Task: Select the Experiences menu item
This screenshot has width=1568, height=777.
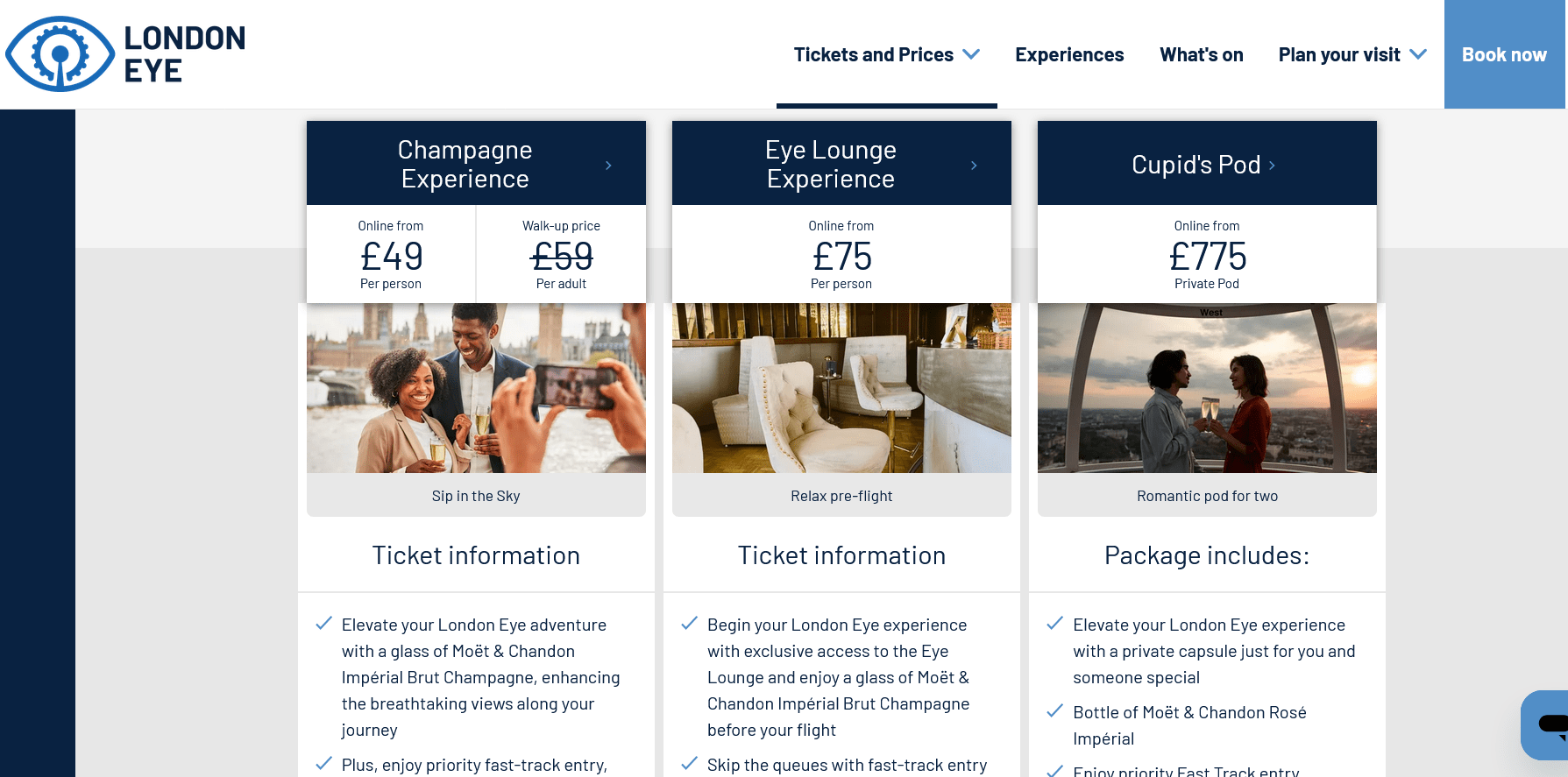Action: (x=1069, y=54)
